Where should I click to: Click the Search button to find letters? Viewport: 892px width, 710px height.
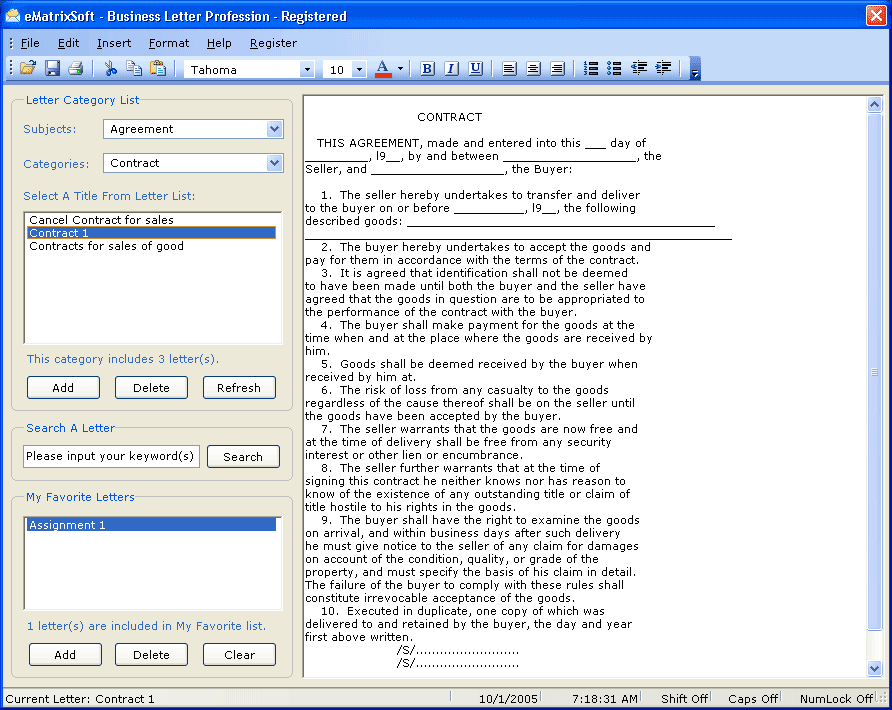243,456
